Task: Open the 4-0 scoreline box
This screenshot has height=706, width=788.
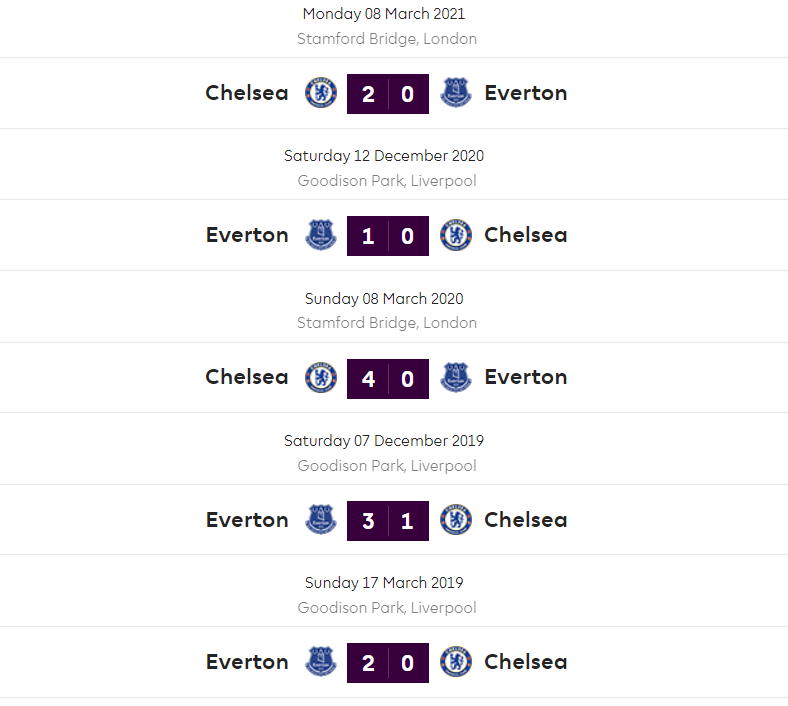Action: (x=388, y=379)
